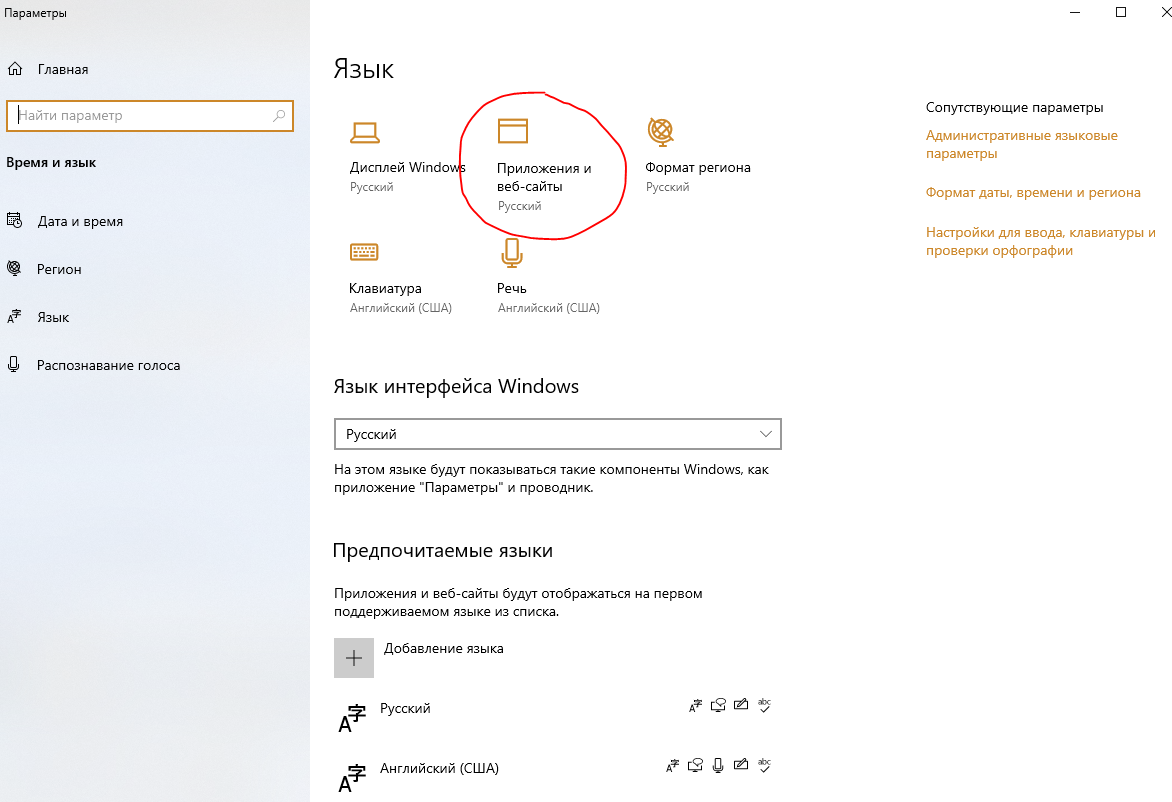This screenshot has width=1172, height=802.
Task: Click the Русский language row icon
Action: click(x=352, y=718)
